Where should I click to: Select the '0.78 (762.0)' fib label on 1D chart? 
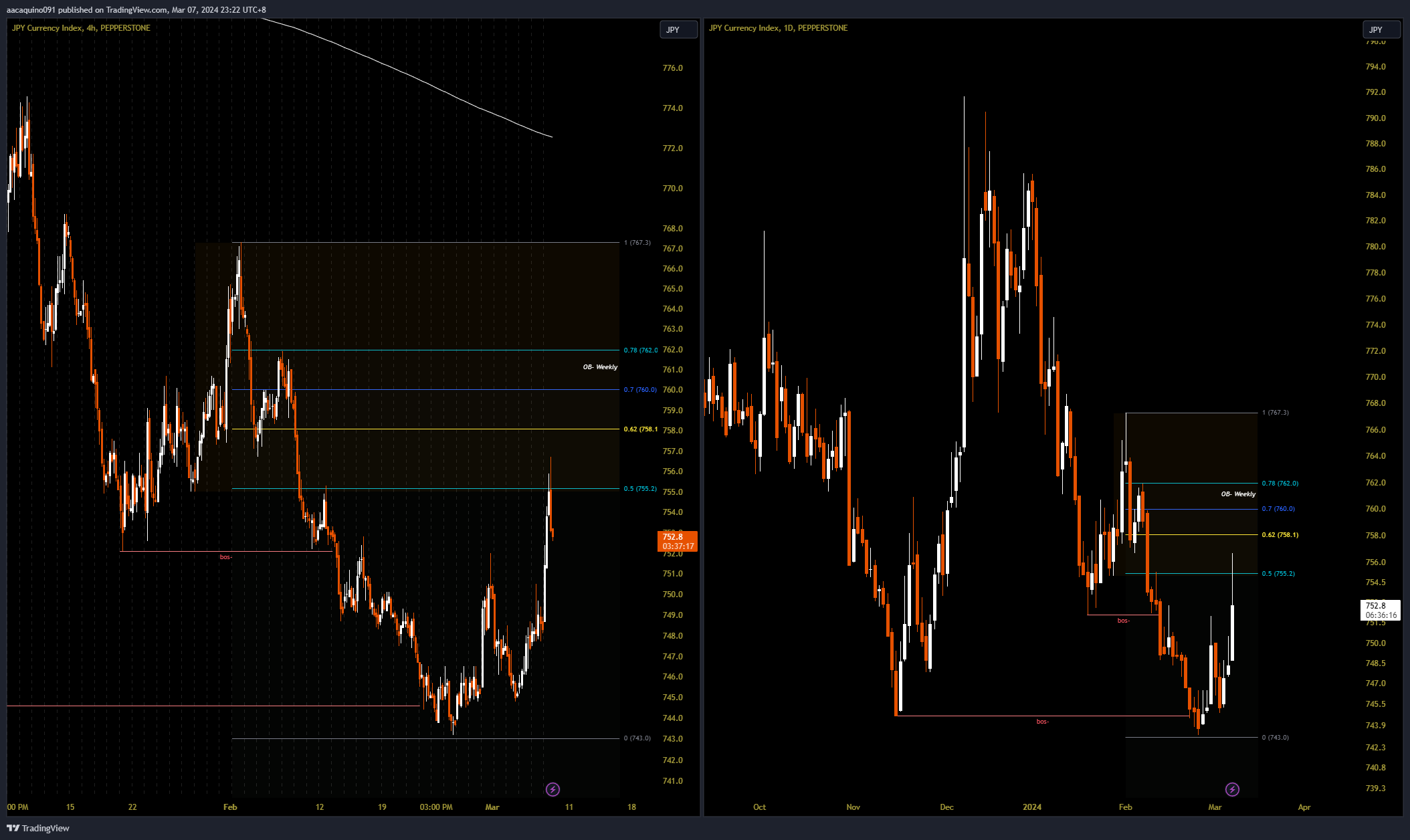coord(1280,484)
